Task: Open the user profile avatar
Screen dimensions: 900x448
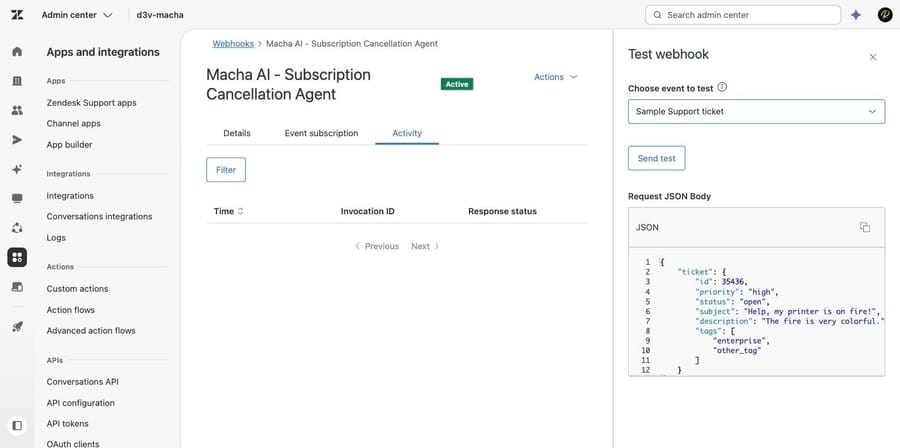Action: point(885,15)
